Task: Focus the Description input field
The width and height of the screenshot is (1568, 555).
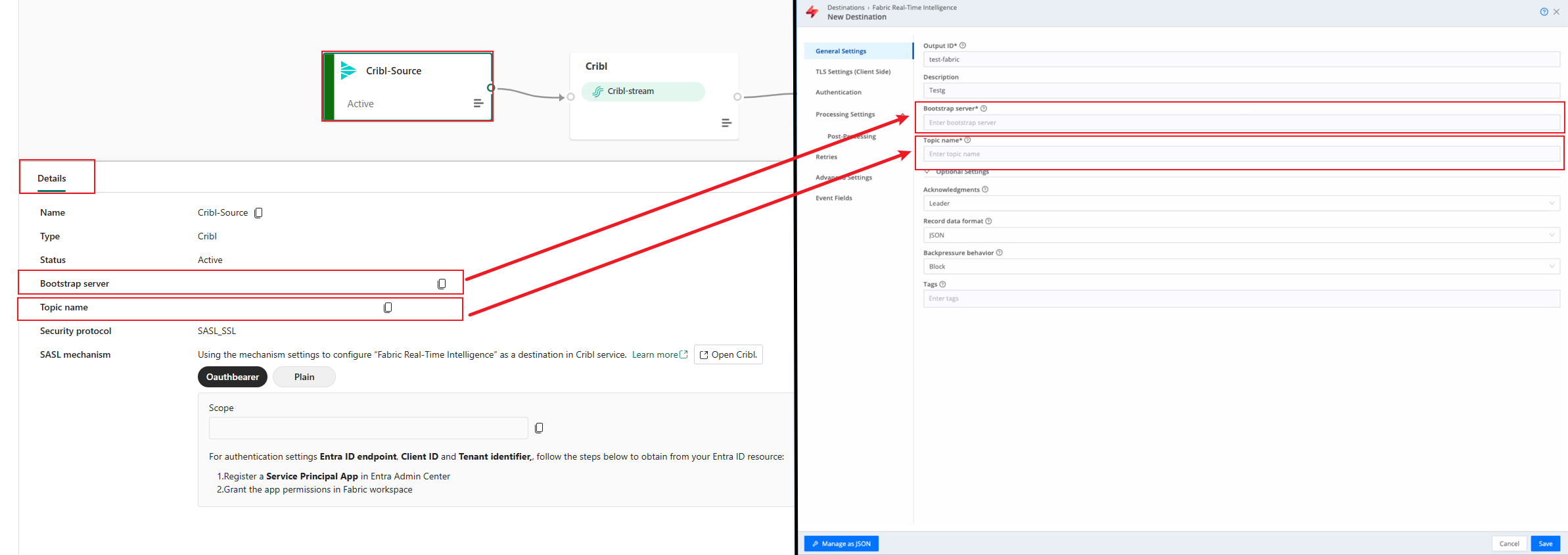Action: pyautogui.click(x=1241, y=91)
